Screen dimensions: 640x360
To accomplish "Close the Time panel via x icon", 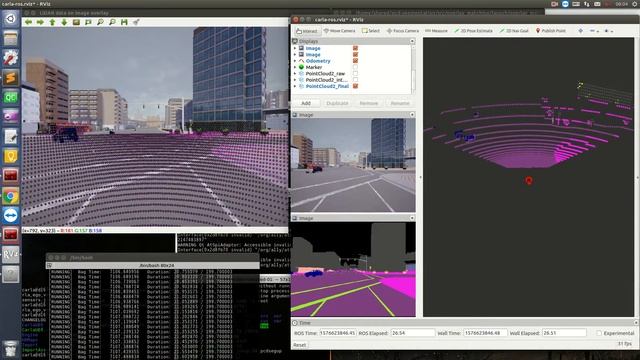I will tap(636, 322).
